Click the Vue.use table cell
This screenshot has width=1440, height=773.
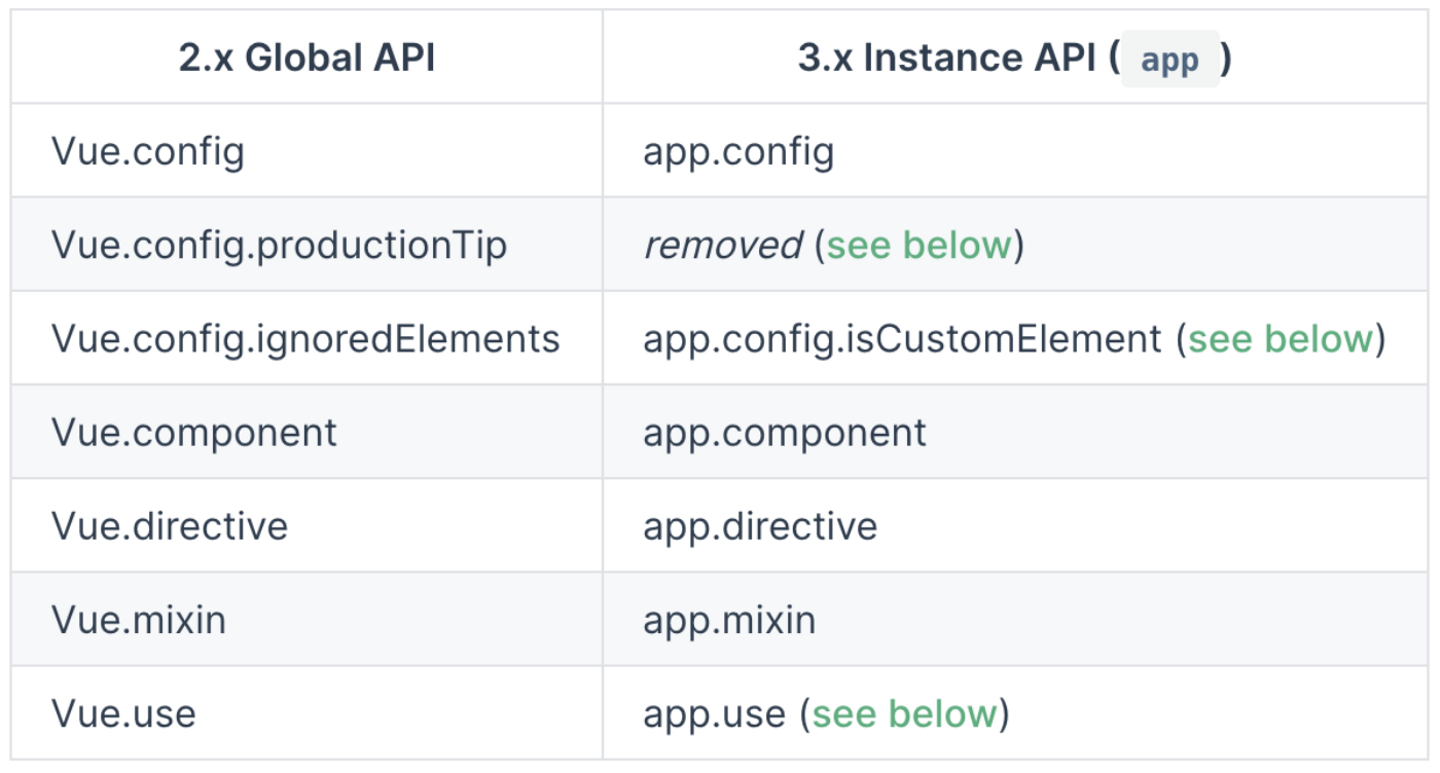(123, 714)
